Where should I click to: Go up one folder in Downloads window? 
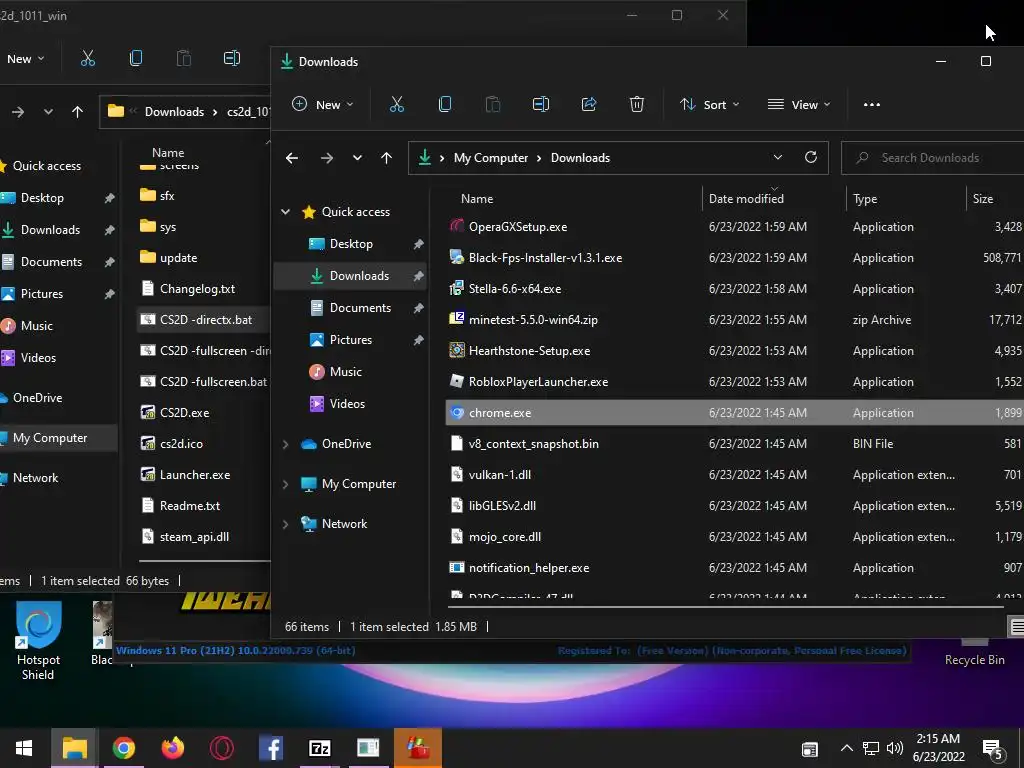coord(387,158)
